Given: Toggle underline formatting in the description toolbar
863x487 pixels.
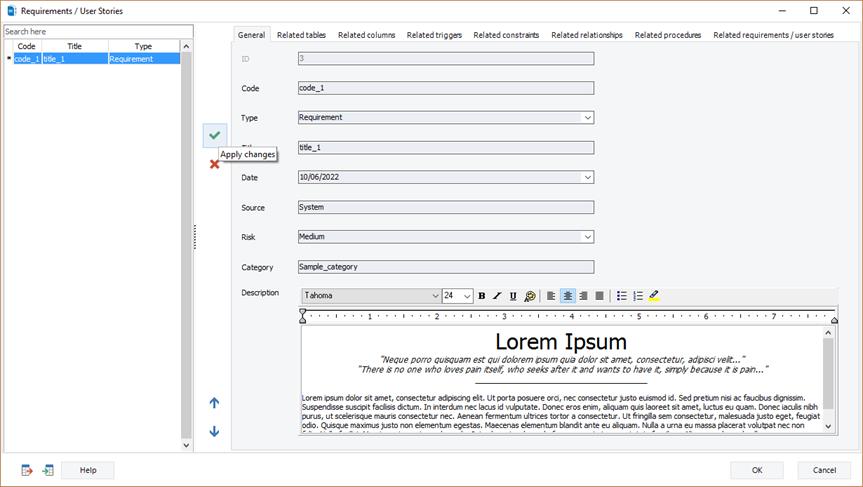Looking at the screenshot, I should point(513,296).
